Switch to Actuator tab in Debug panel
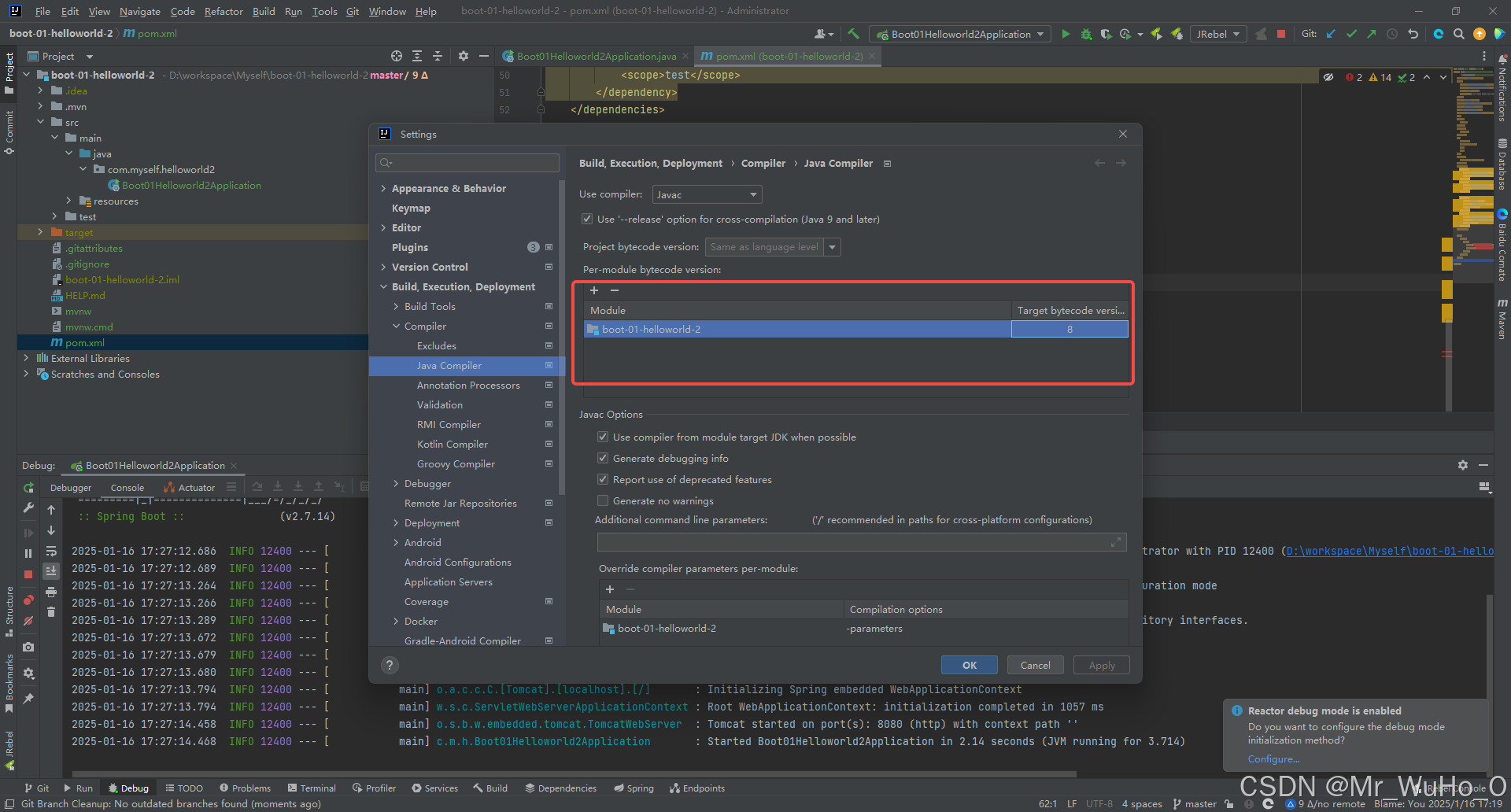 (x=190, y=488)
